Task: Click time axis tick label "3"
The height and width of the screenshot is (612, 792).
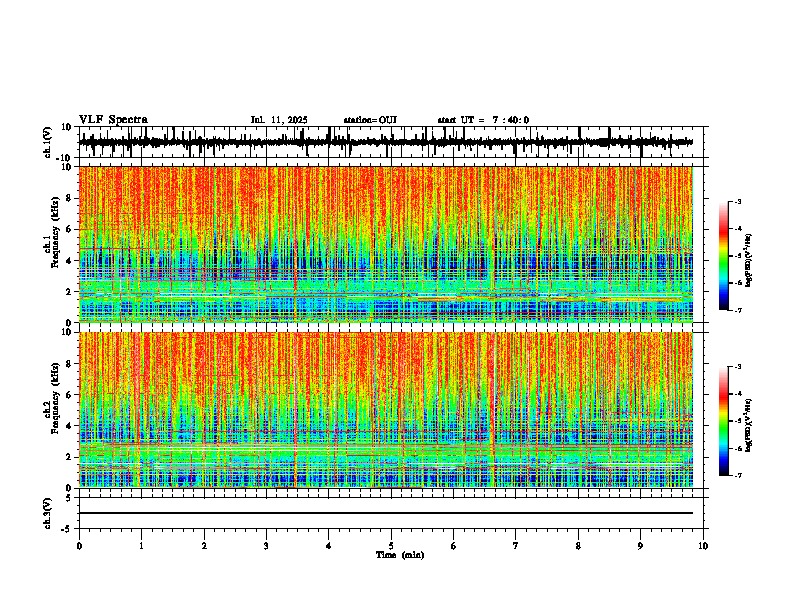Action: 266,546
